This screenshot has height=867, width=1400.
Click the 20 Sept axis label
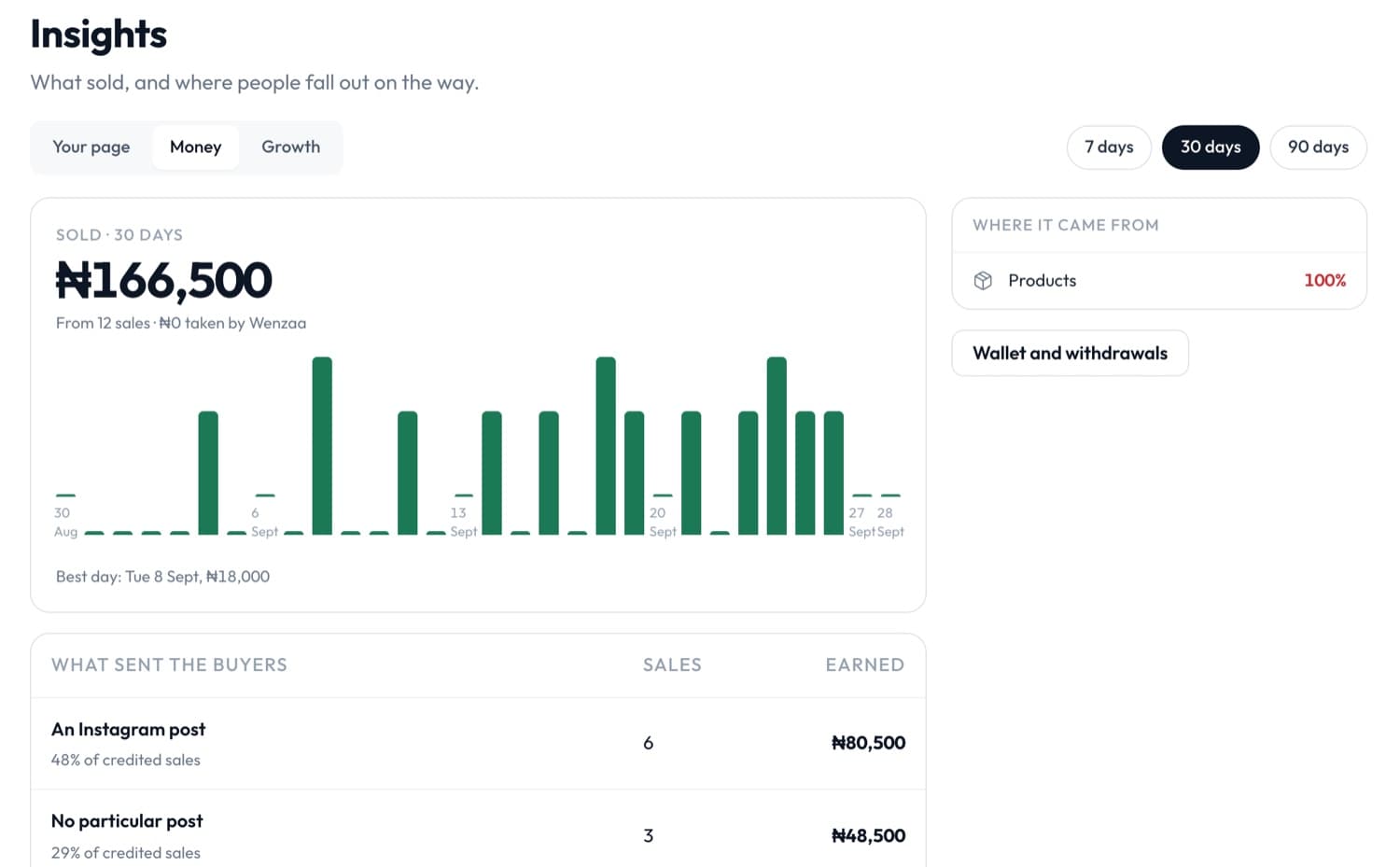[x=663, y=522]
